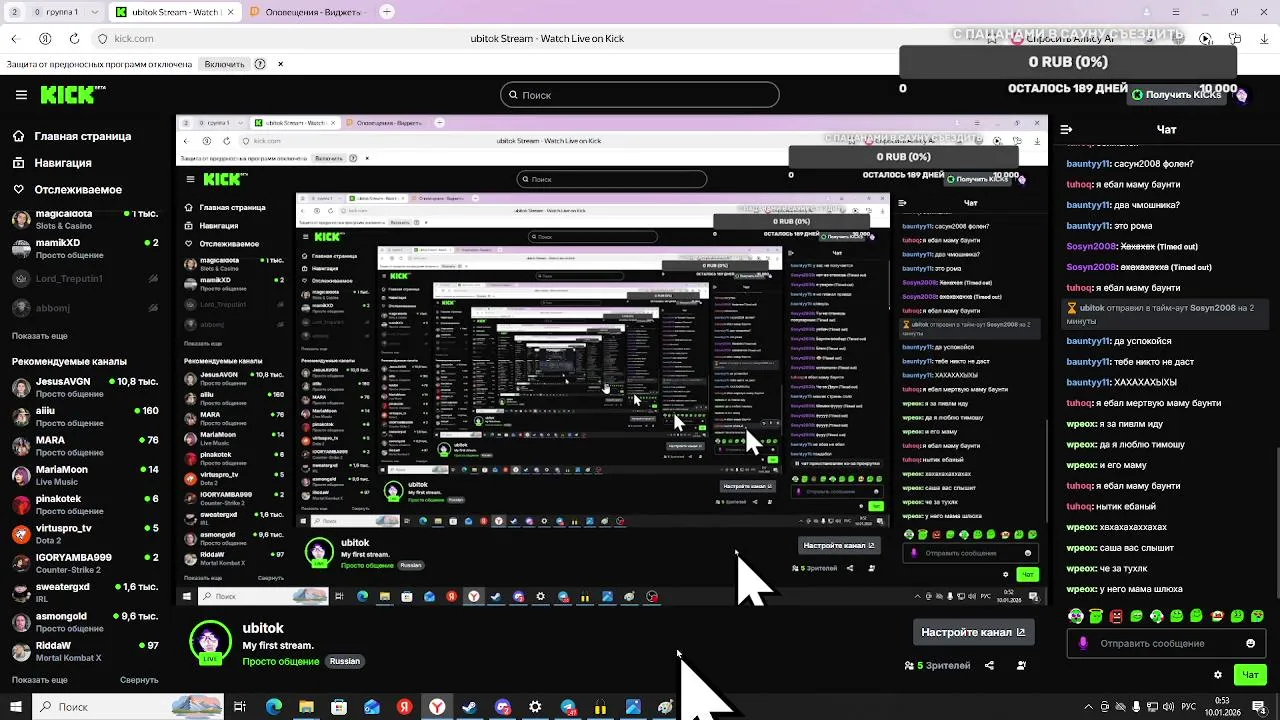
Task: Open asmongold channel
Action: pyautogui.click(x=85, y=622)
